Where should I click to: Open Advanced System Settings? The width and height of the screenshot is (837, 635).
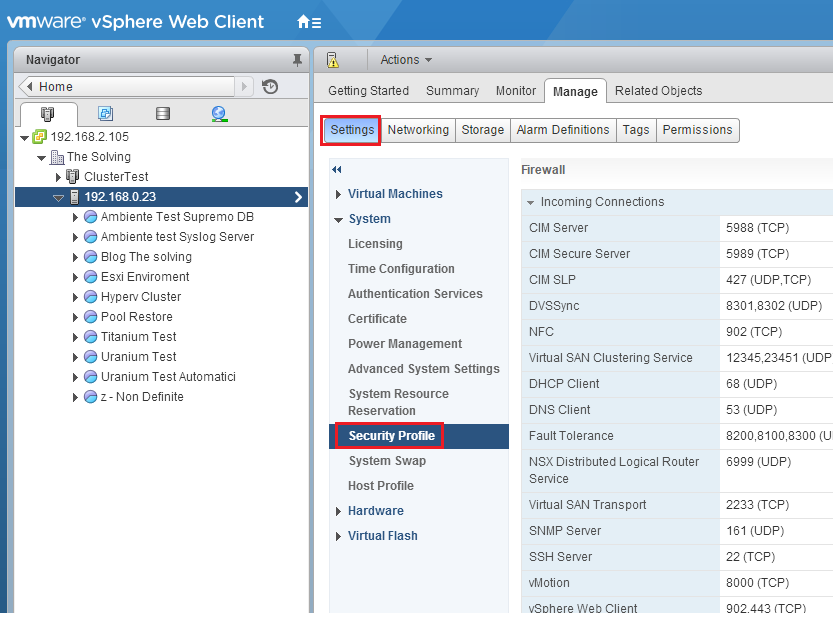click(x=424, y=369)
